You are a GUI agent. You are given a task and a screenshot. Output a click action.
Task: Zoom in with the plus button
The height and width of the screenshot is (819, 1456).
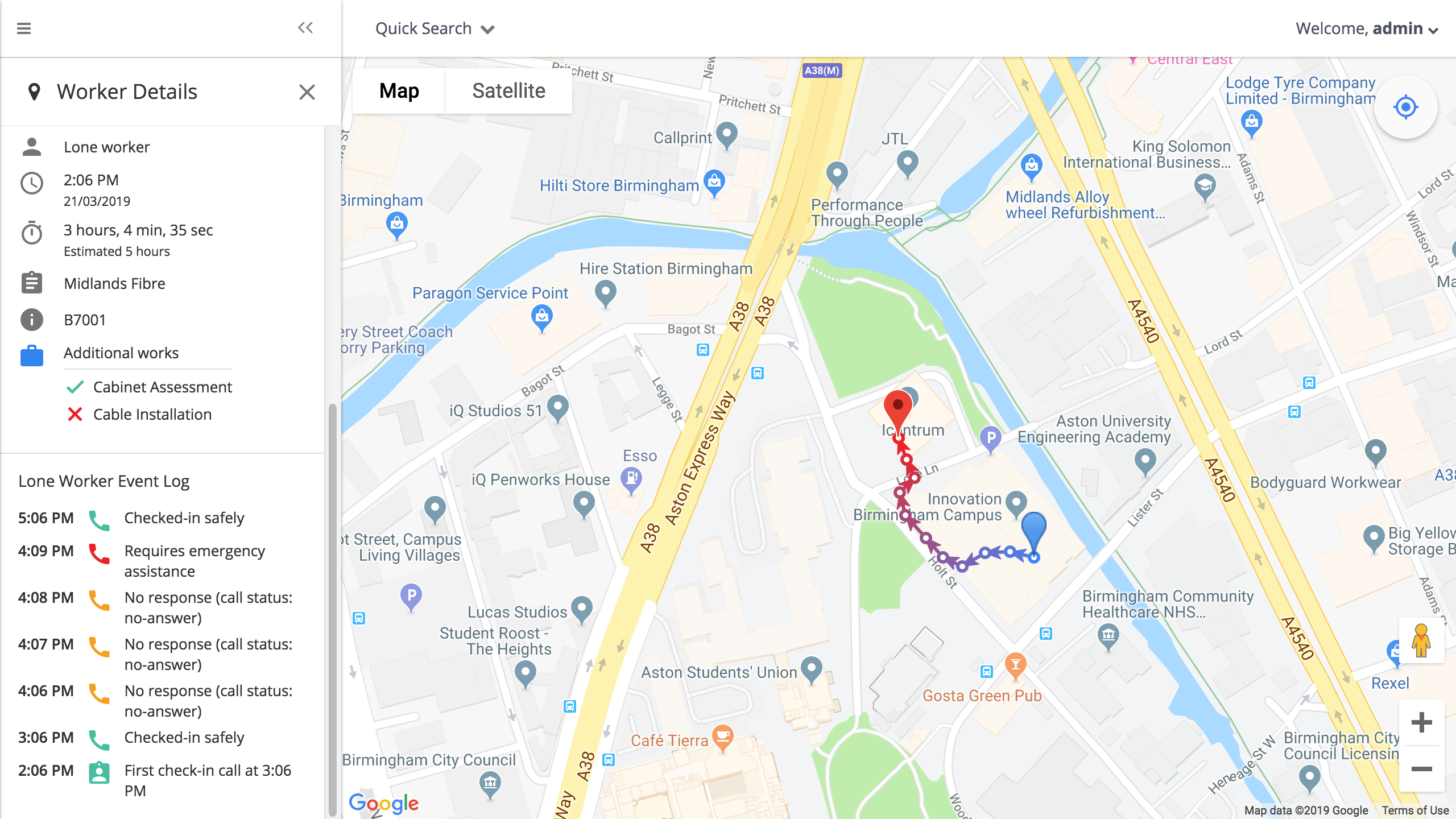coord(1421,723)
